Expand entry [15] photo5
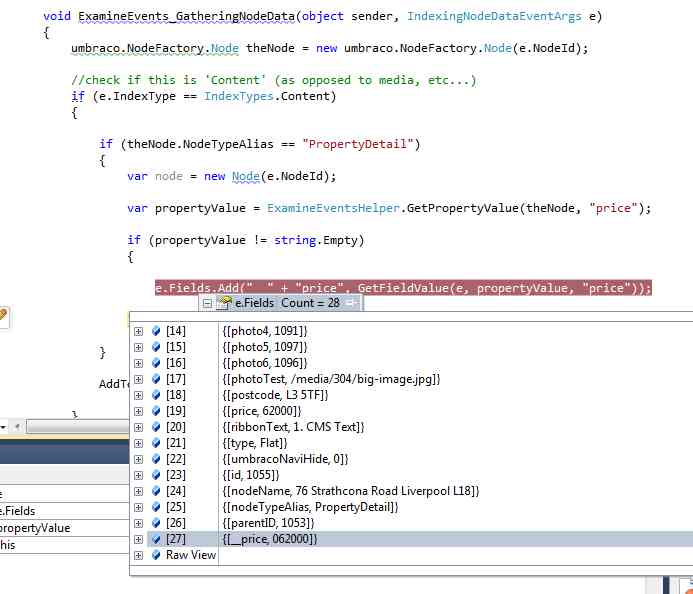 click(x=138, y=347)
